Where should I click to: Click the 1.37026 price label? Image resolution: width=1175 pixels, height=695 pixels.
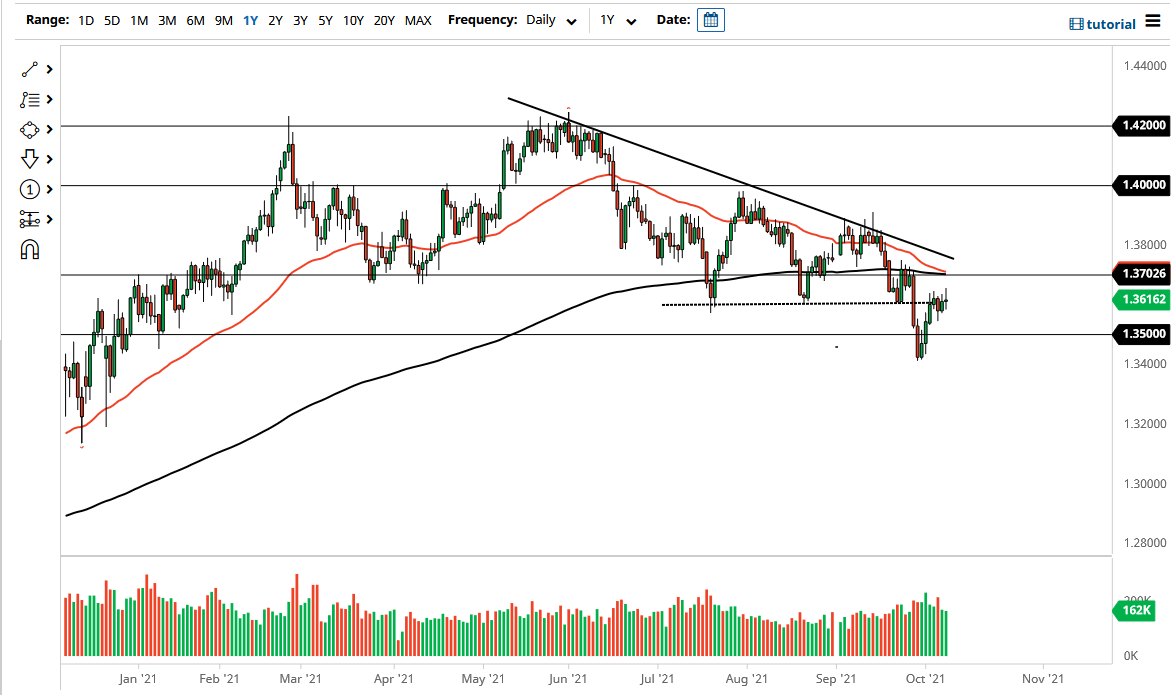tap(1140, 273)
